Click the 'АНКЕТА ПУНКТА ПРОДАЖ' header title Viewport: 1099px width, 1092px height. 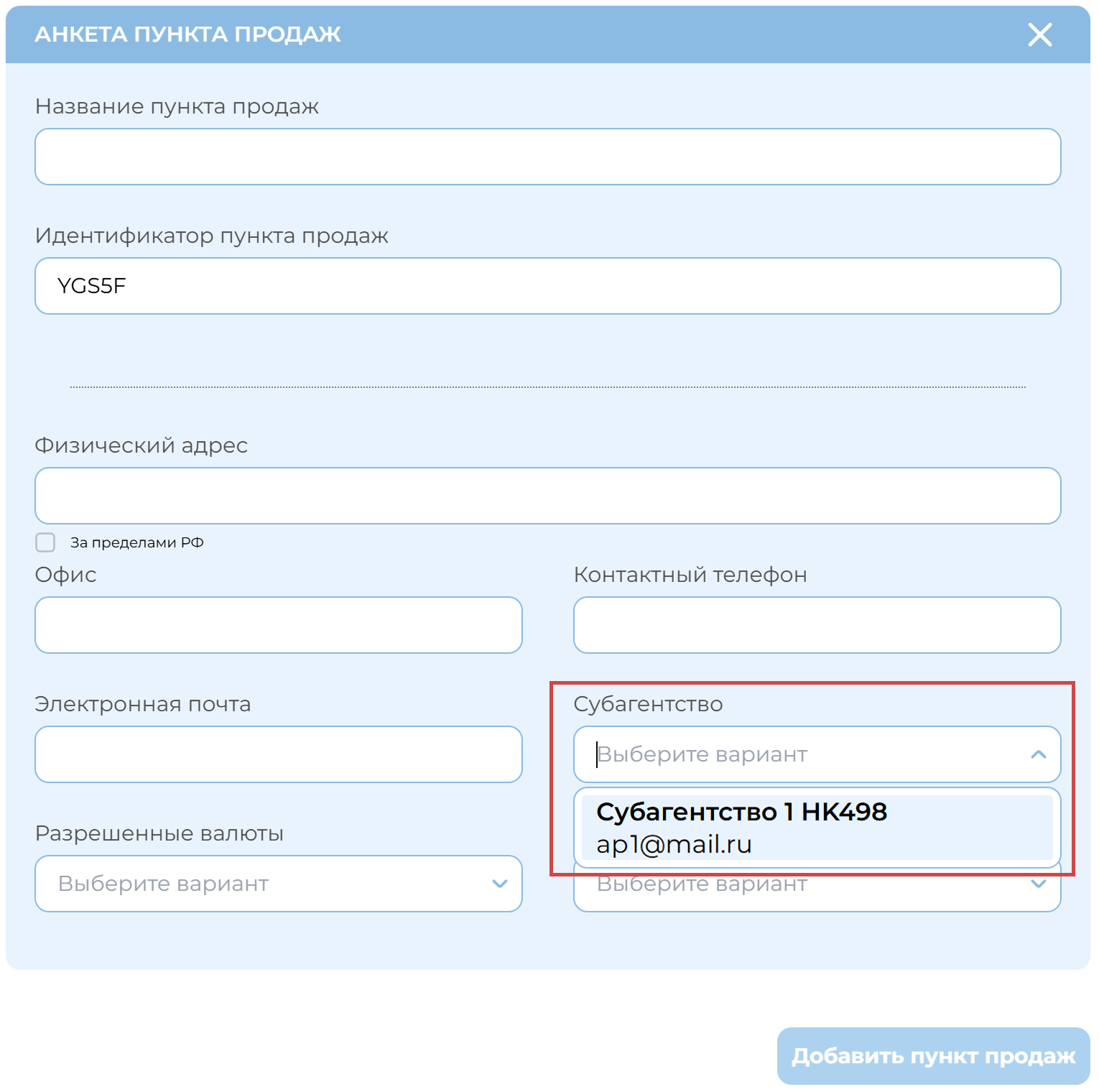[x=187, y=34]
